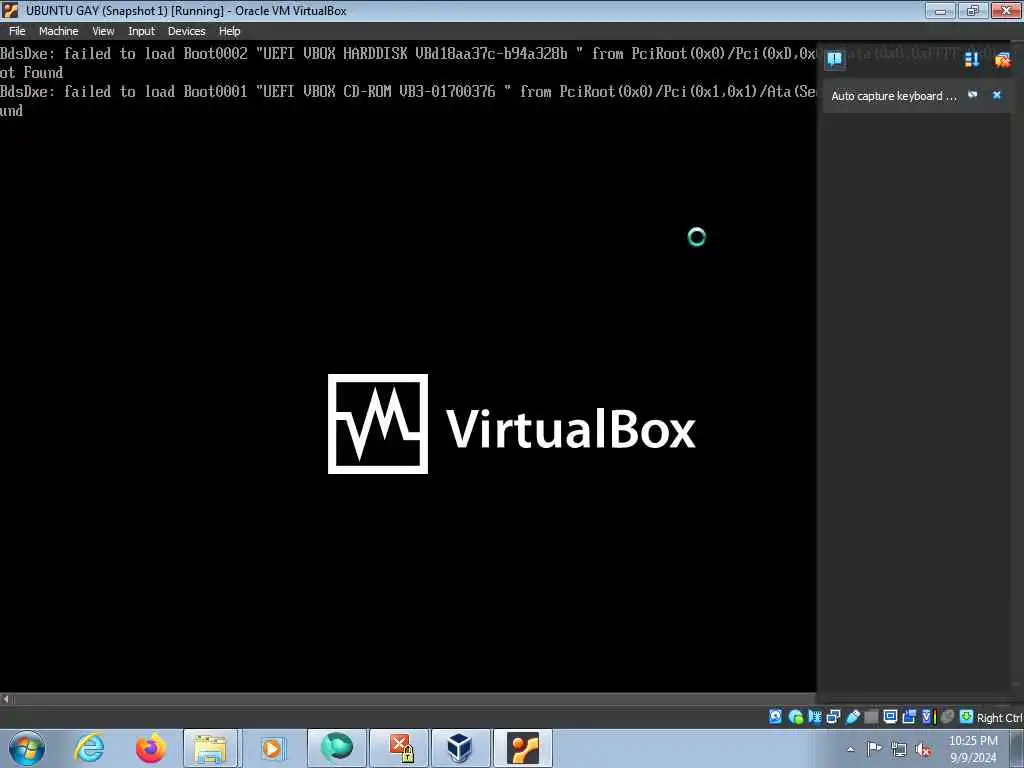
Task: Open the Help menu
Action: tap(229, 31)
